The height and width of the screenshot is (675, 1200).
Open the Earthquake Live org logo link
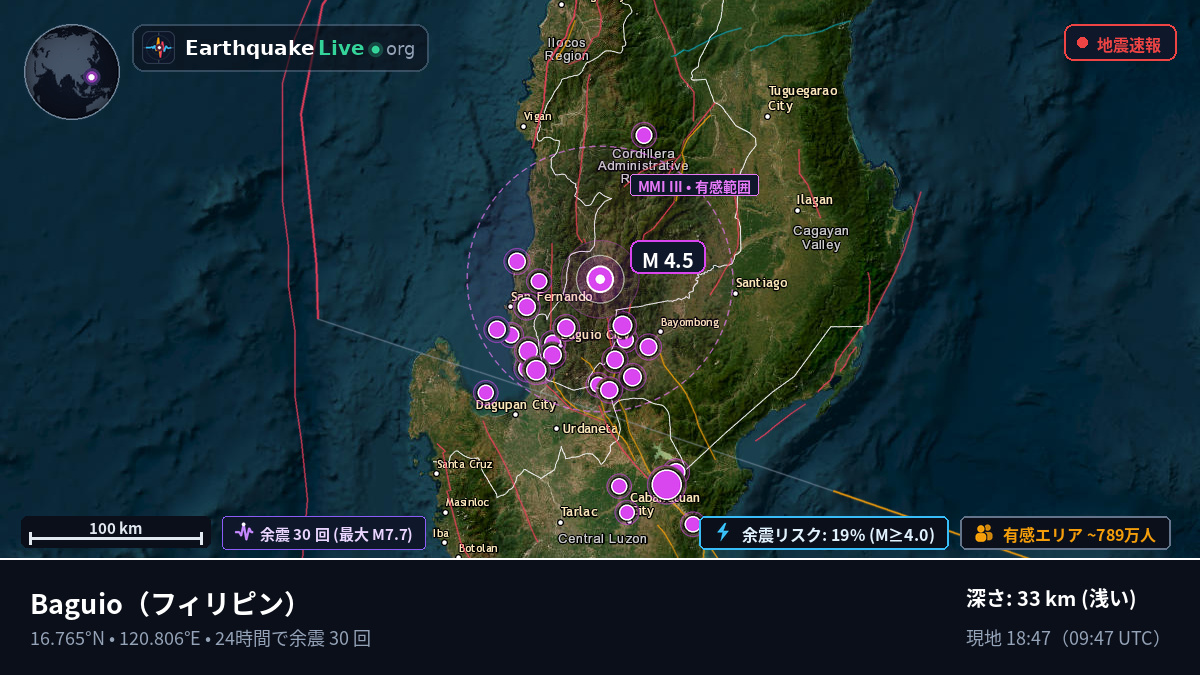pyautogui.click(x=281, y=48)
